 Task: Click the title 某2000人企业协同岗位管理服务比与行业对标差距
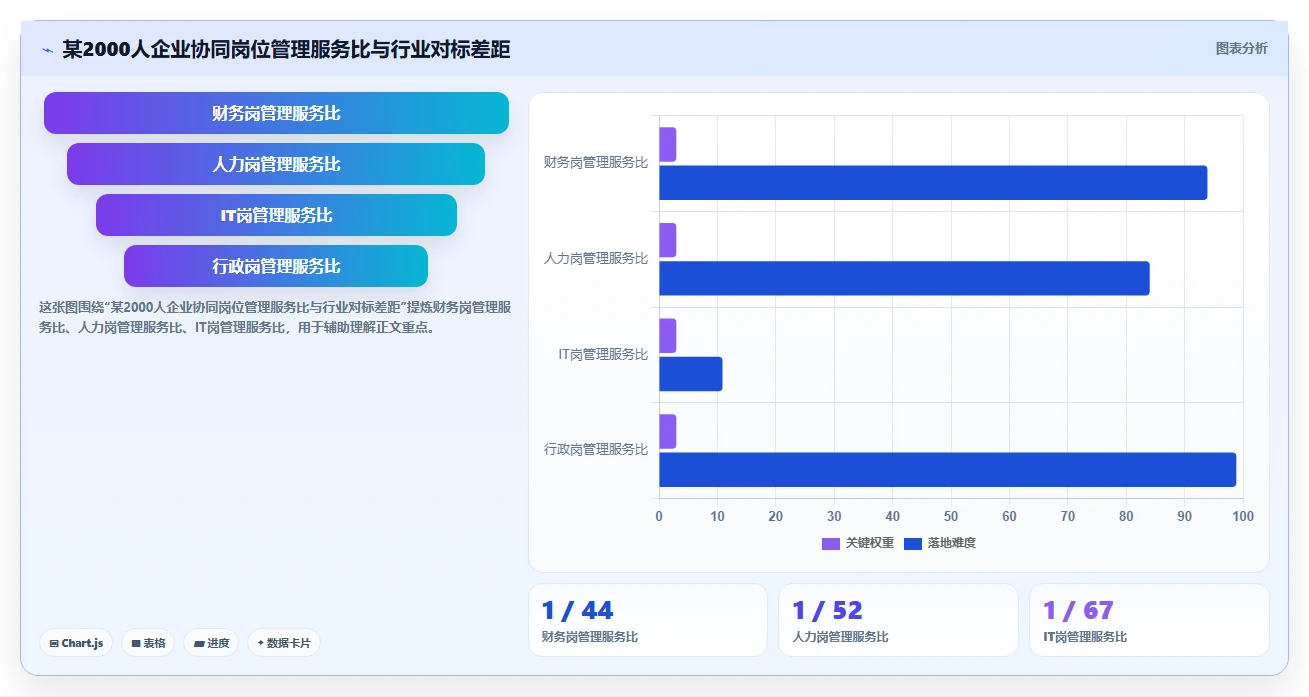click(x=286, y=49)
